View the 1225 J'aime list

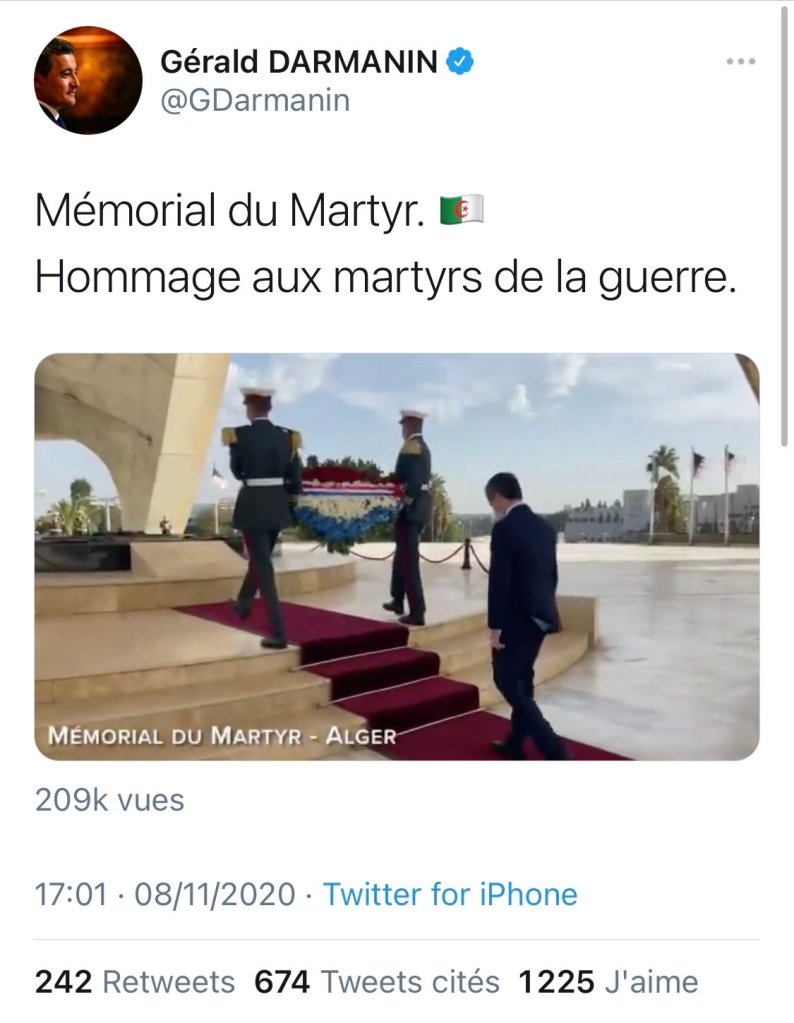click(608, 982)
